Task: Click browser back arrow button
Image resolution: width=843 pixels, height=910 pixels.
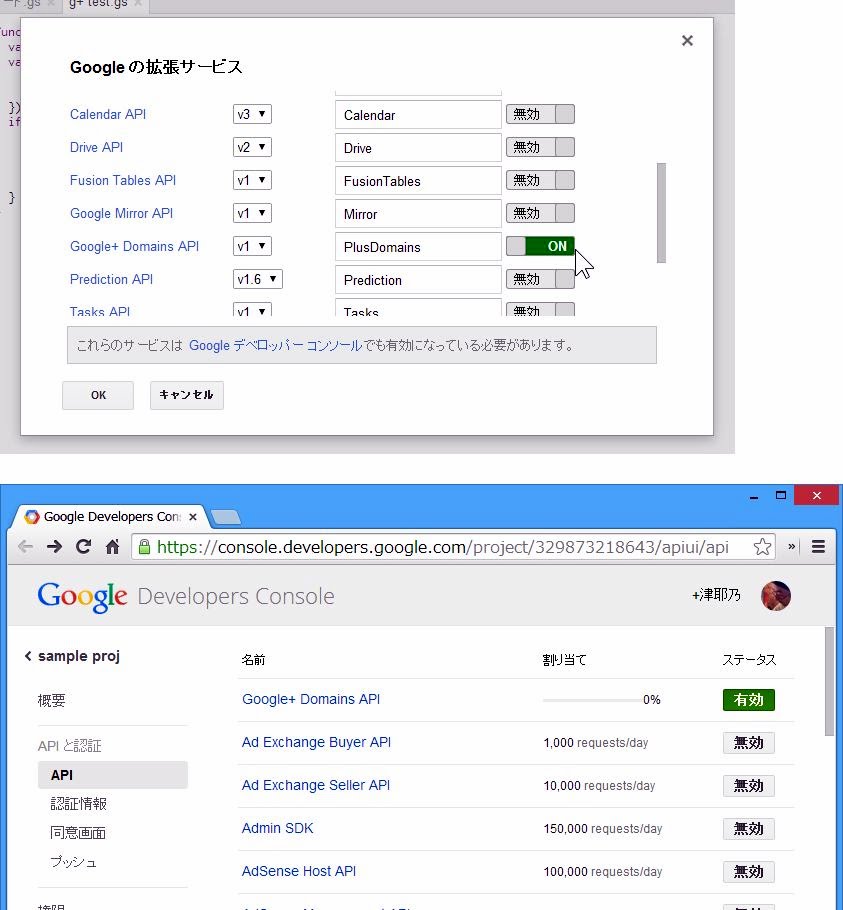Action: (26, 546)
